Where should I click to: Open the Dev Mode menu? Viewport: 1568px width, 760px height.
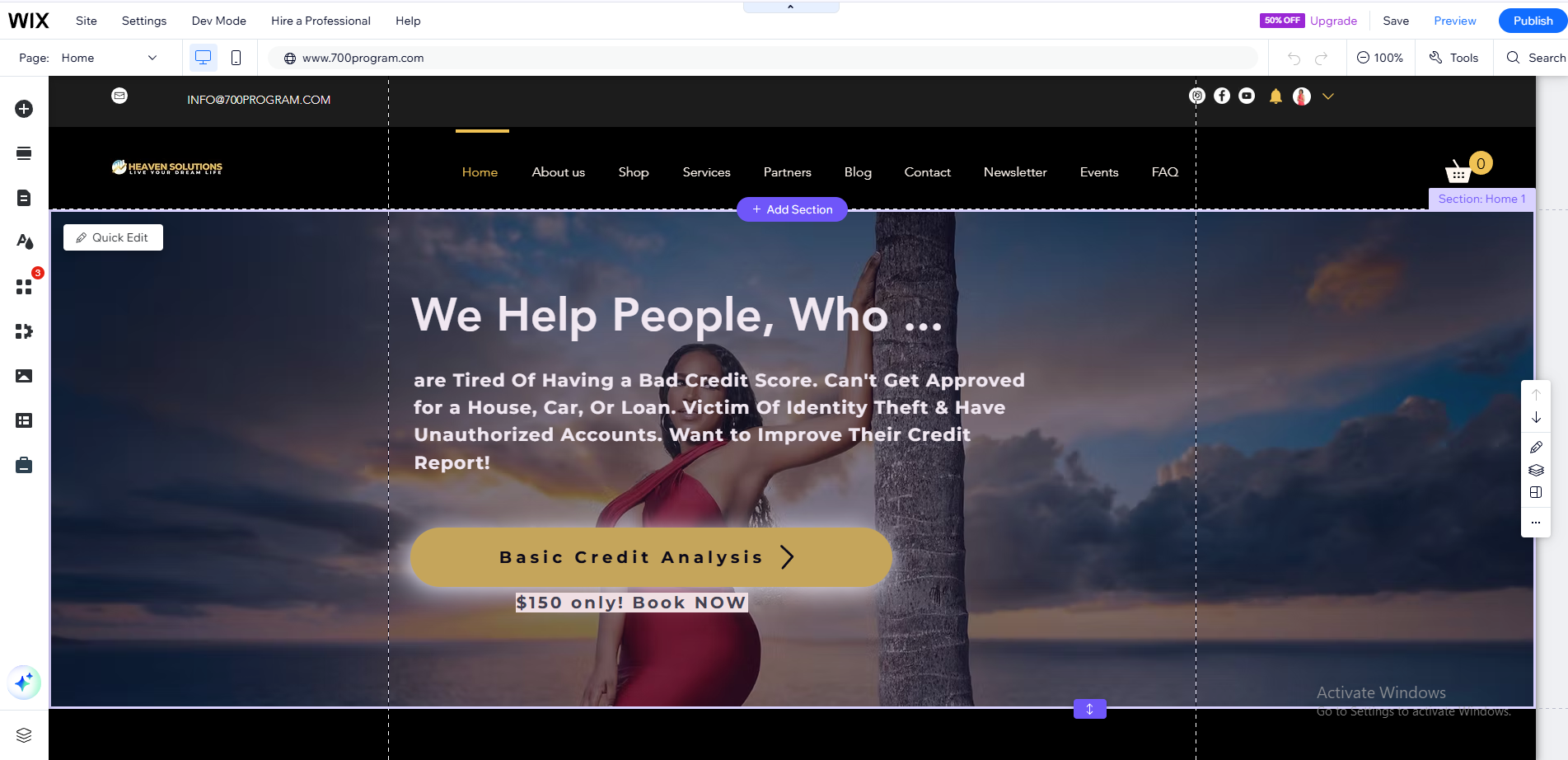[219, 21]
